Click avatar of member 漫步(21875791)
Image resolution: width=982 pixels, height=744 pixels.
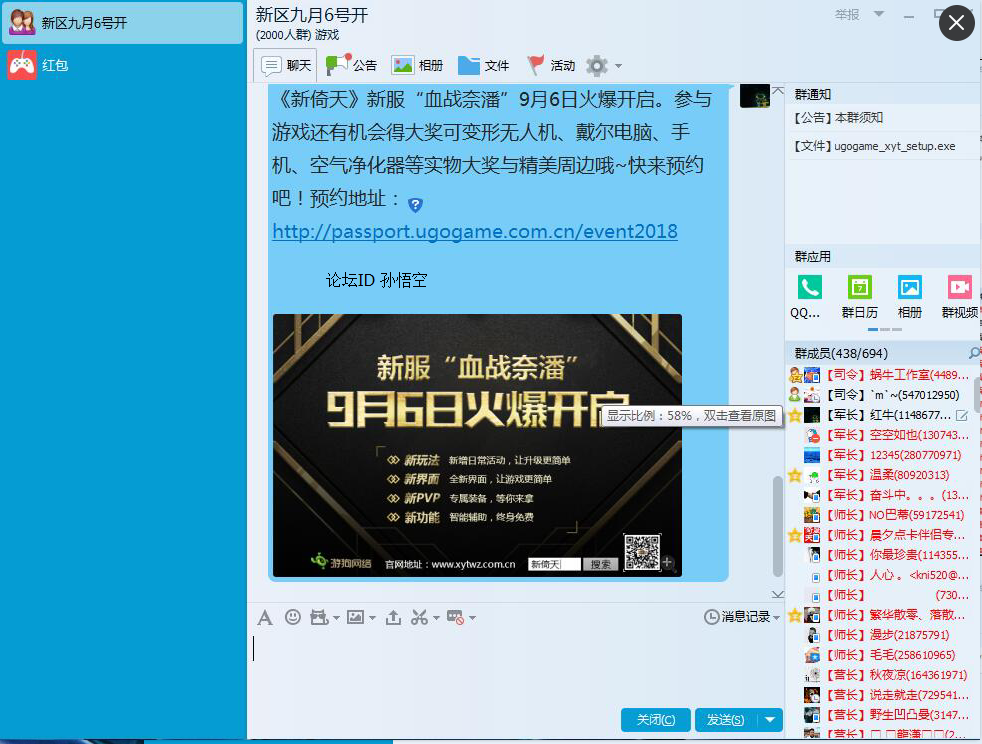click(812, 635)
